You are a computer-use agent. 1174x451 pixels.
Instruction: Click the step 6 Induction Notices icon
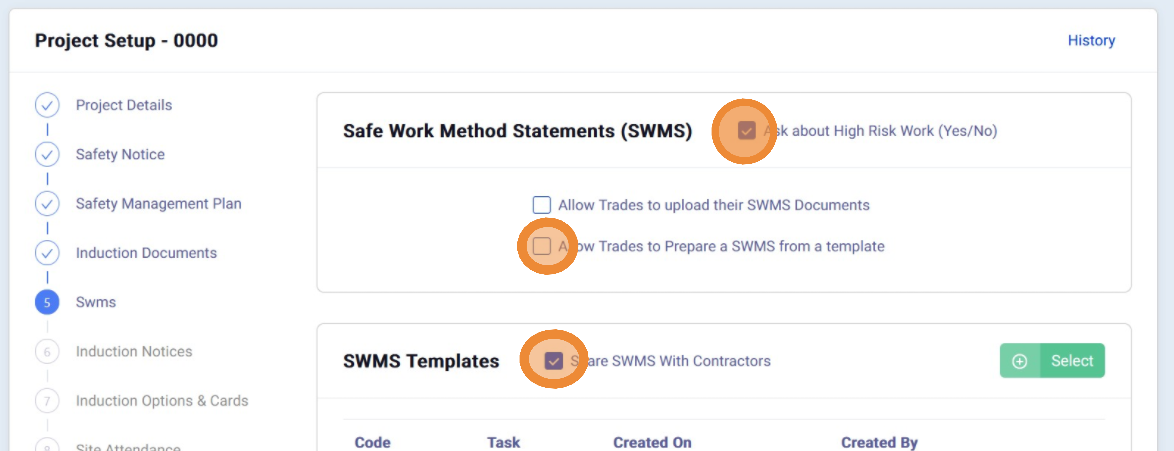(47, 351)
